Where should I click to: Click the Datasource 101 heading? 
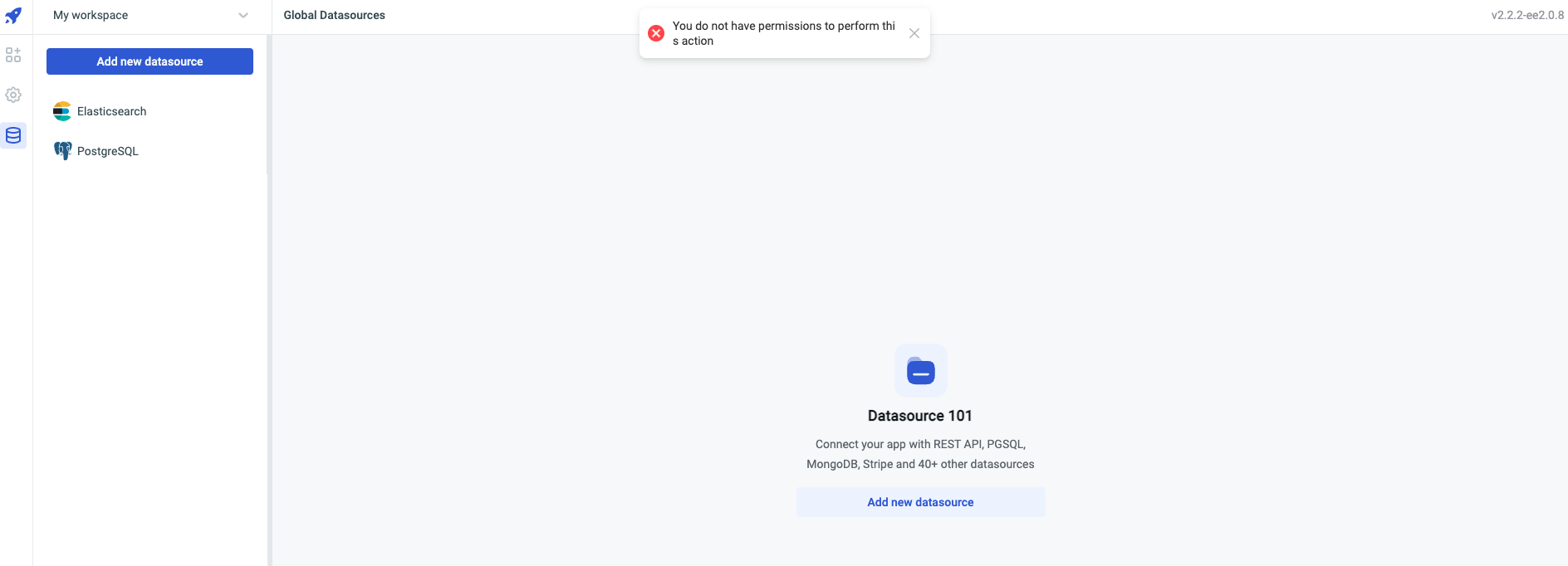coord(919,416)
